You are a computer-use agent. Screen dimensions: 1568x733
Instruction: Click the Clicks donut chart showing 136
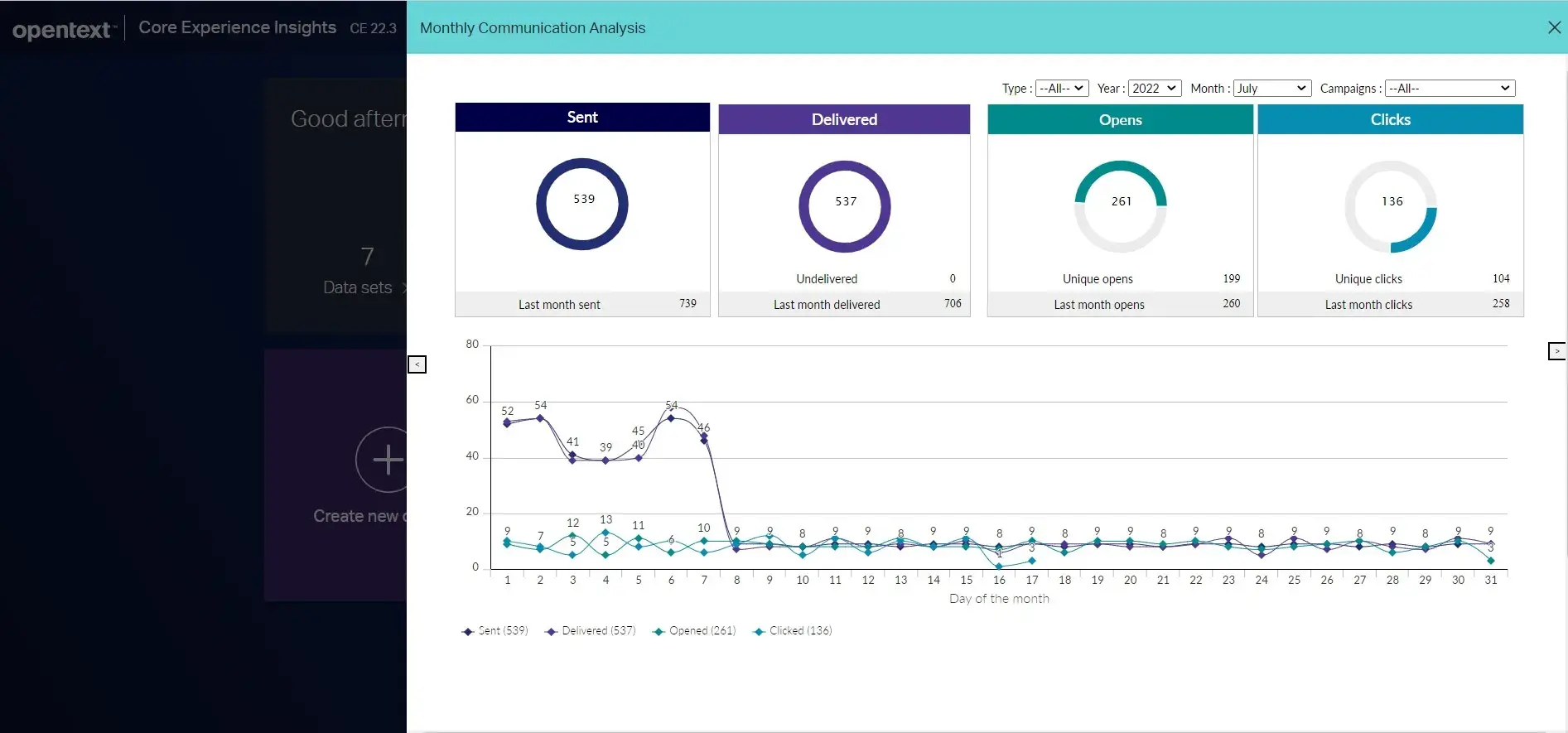tap(1391, 206)
